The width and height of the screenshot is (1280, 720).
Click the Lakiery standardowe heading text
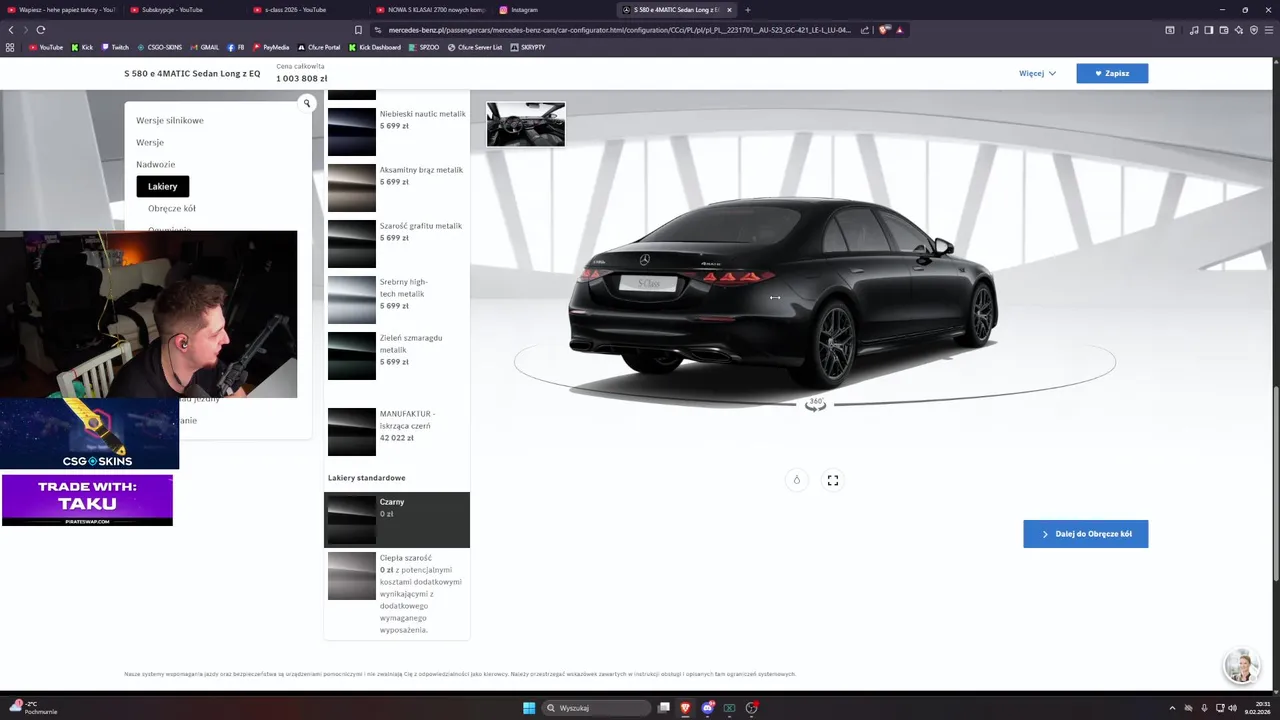(367, 478)
